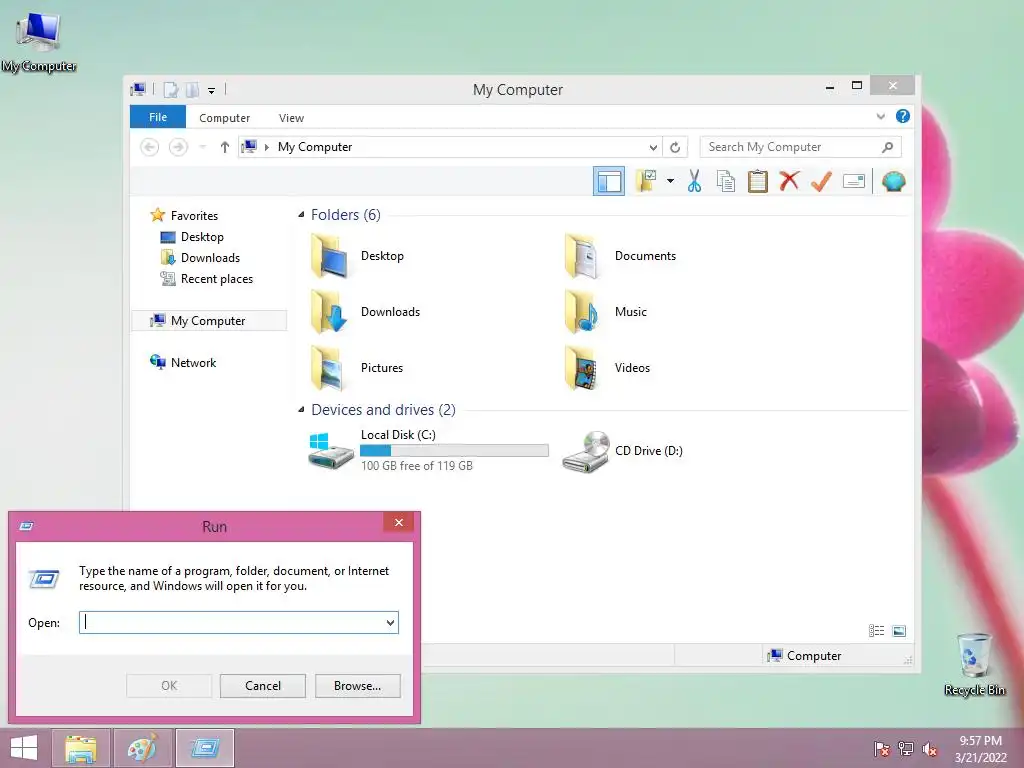Open the dropdown arrow beside folder options icon
The width and height of the screenshot is (1024, 768).
point(670,181)
